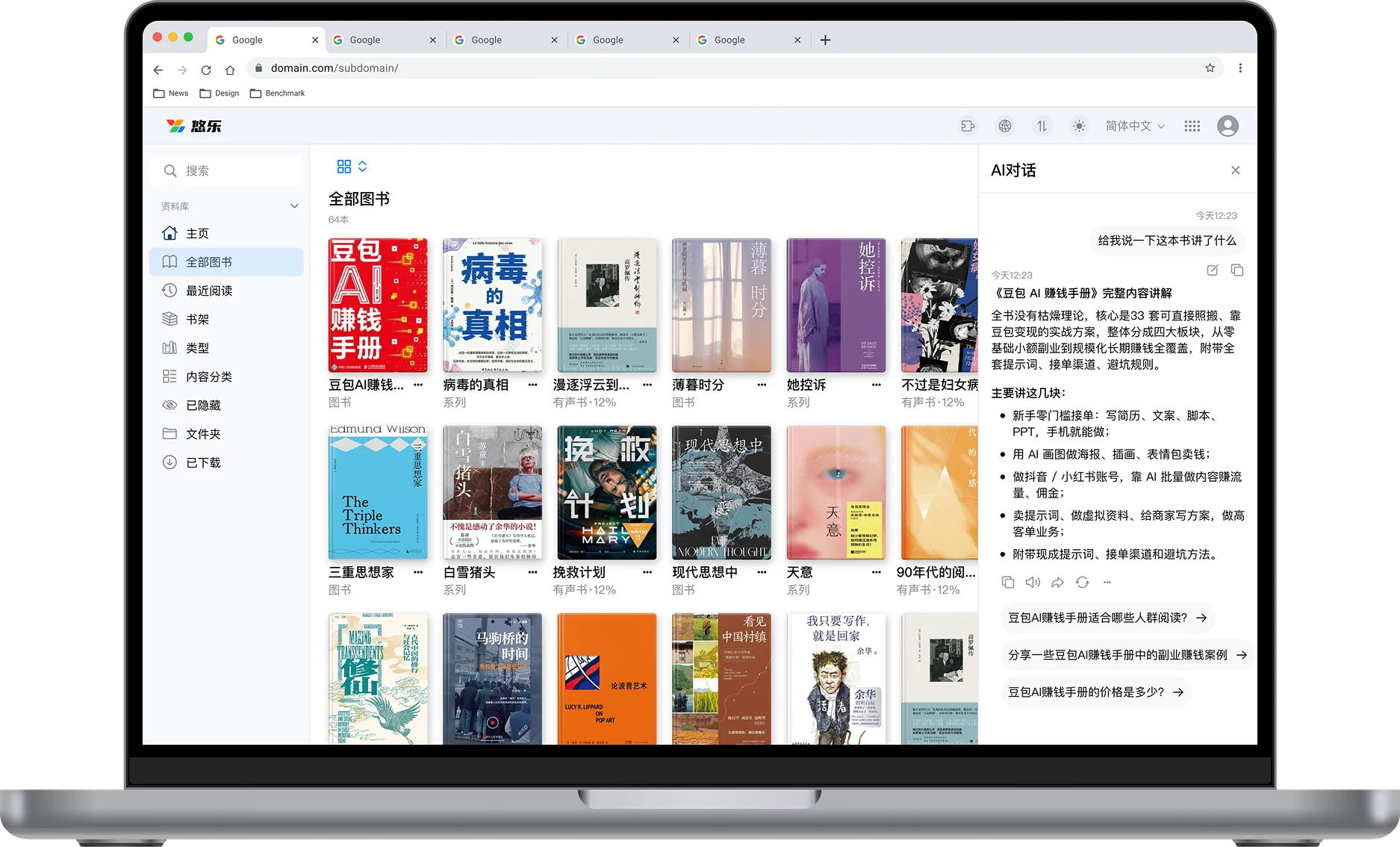Click the 搜索 search field
This screenshot has height=847, width=1400.
point(227,171)
